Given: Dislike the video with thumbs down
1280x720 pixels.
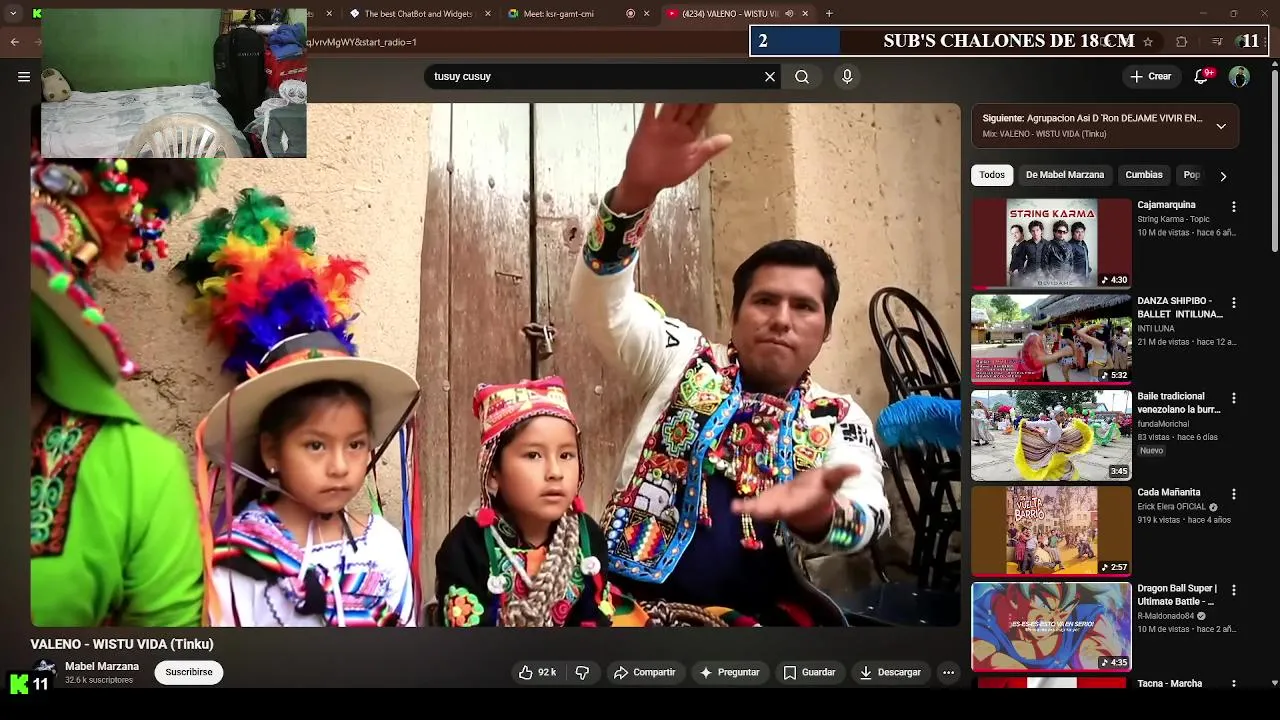Looking at the screenshot, I should (x=582, y=673).
